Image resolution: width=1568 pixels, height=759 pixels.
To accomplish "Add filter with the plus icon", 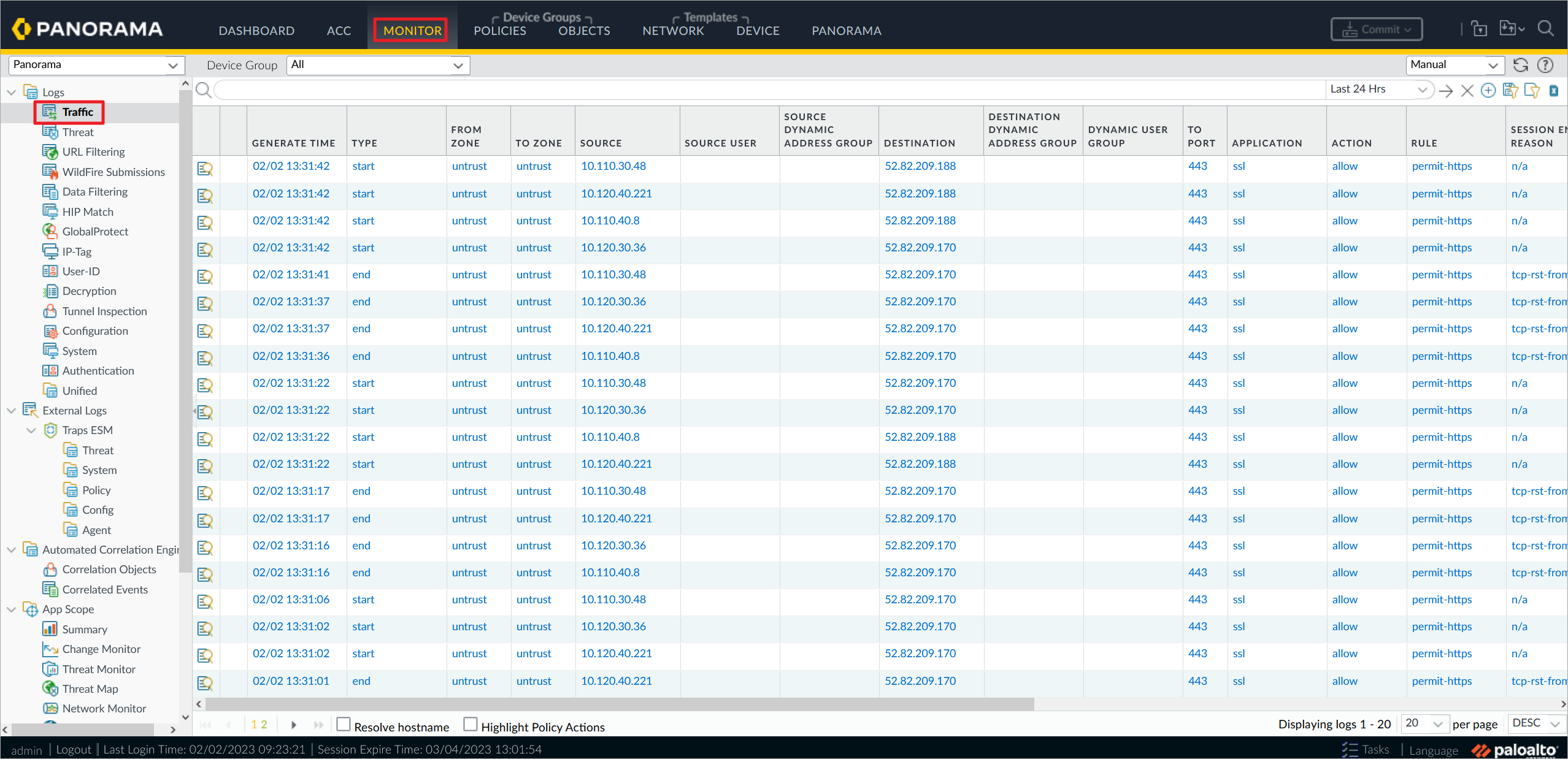I will pos(1488,91).
